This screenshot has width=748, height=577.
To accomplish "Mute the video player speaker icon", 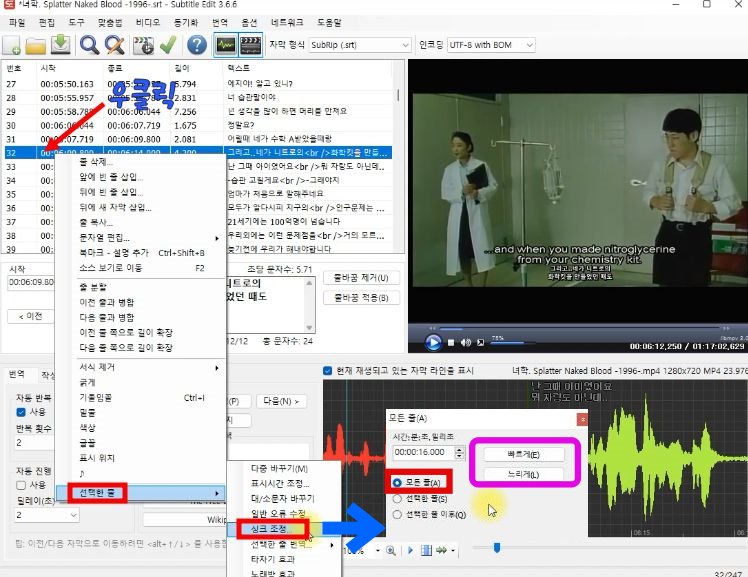I will pos(466,342).
